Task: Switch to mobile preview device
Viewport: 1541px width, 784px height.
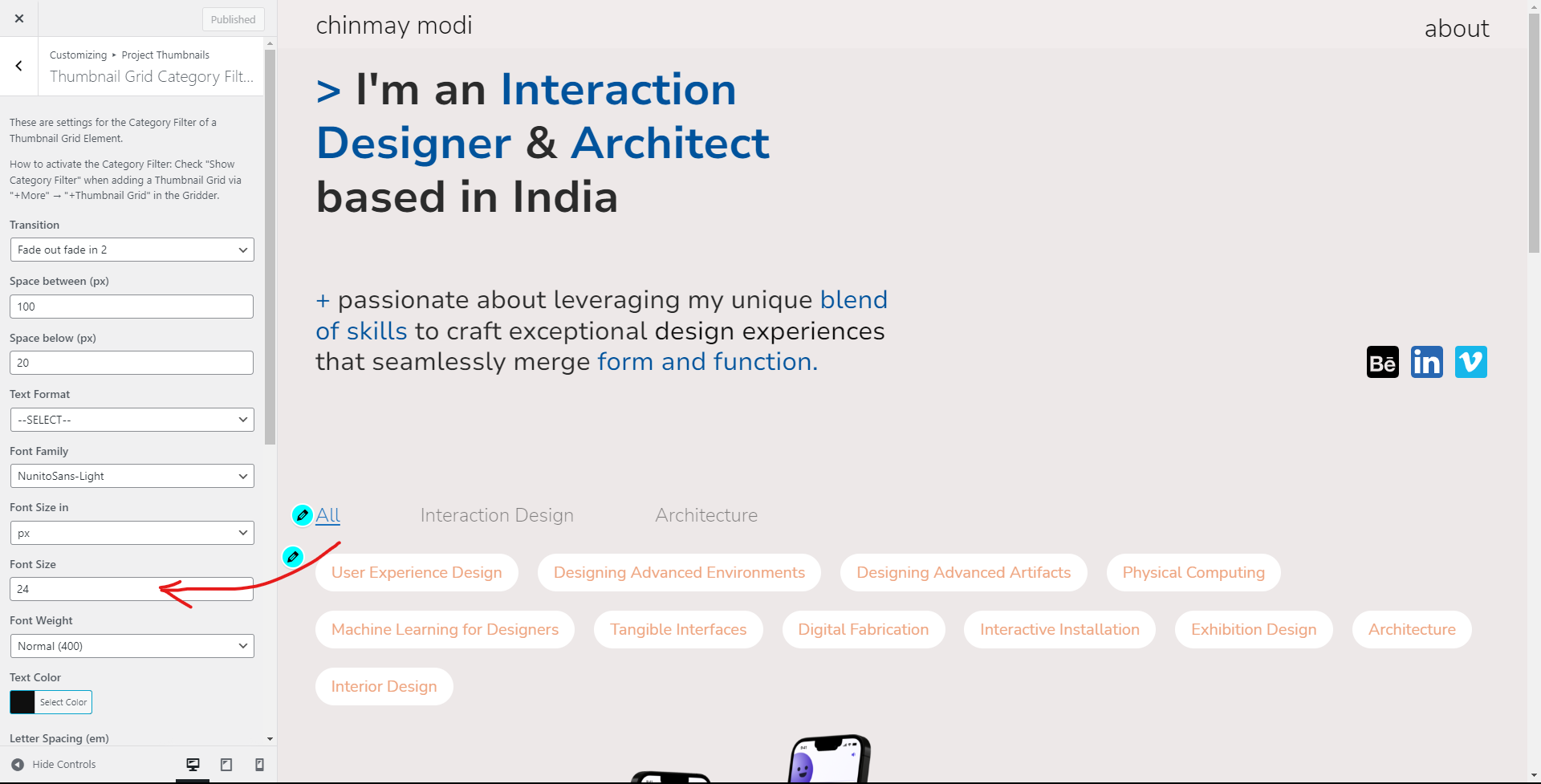Action: pyautogui.click(x=259, y=765)
